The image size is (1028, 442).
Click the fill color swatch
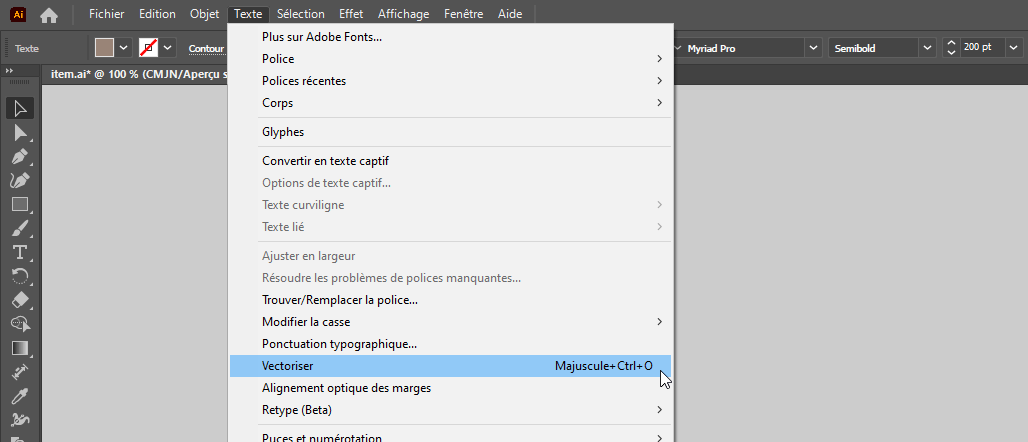pyautogui.click(x=104, y=47)
